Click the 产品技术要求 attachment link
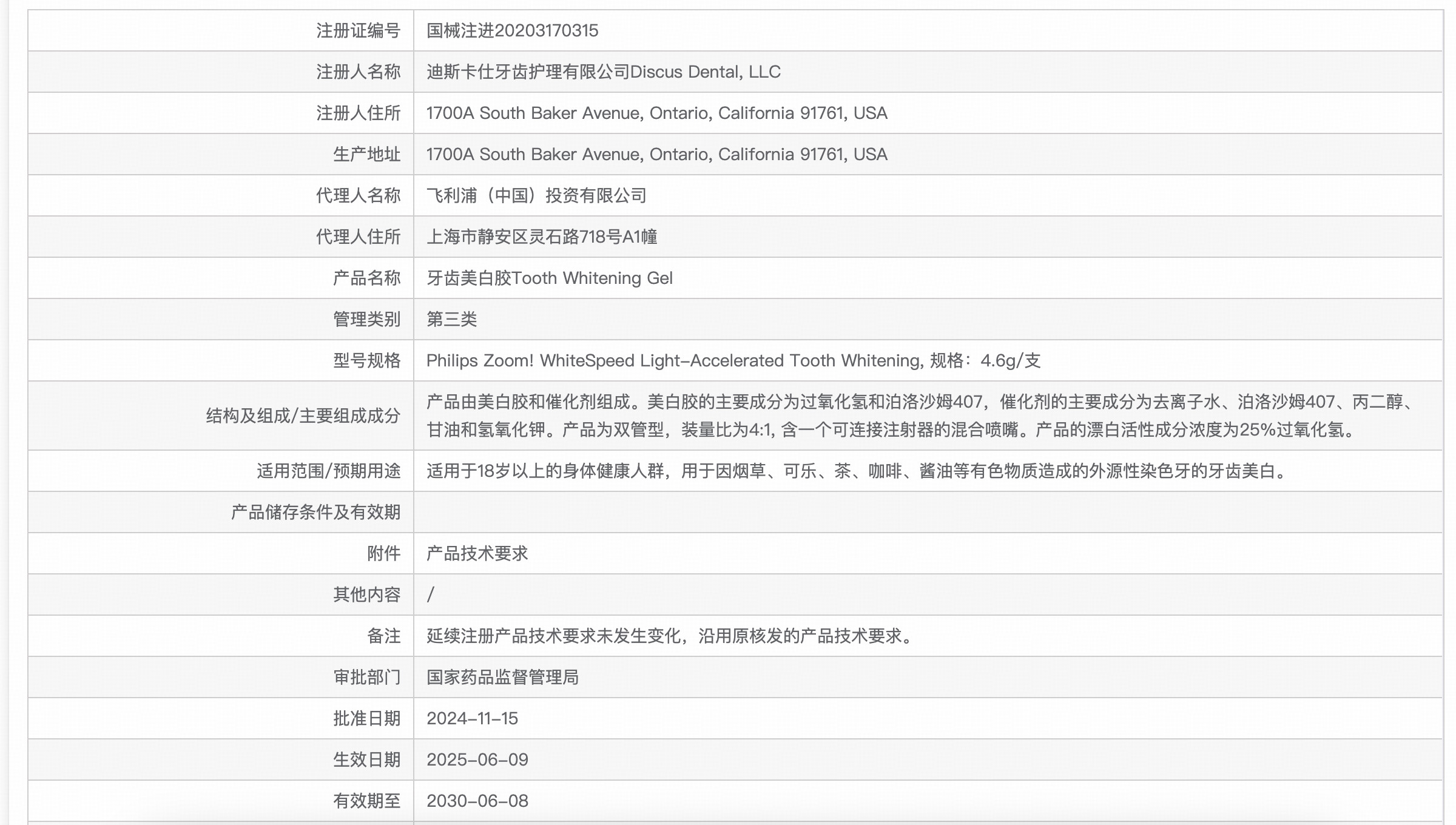 (477, 553)
